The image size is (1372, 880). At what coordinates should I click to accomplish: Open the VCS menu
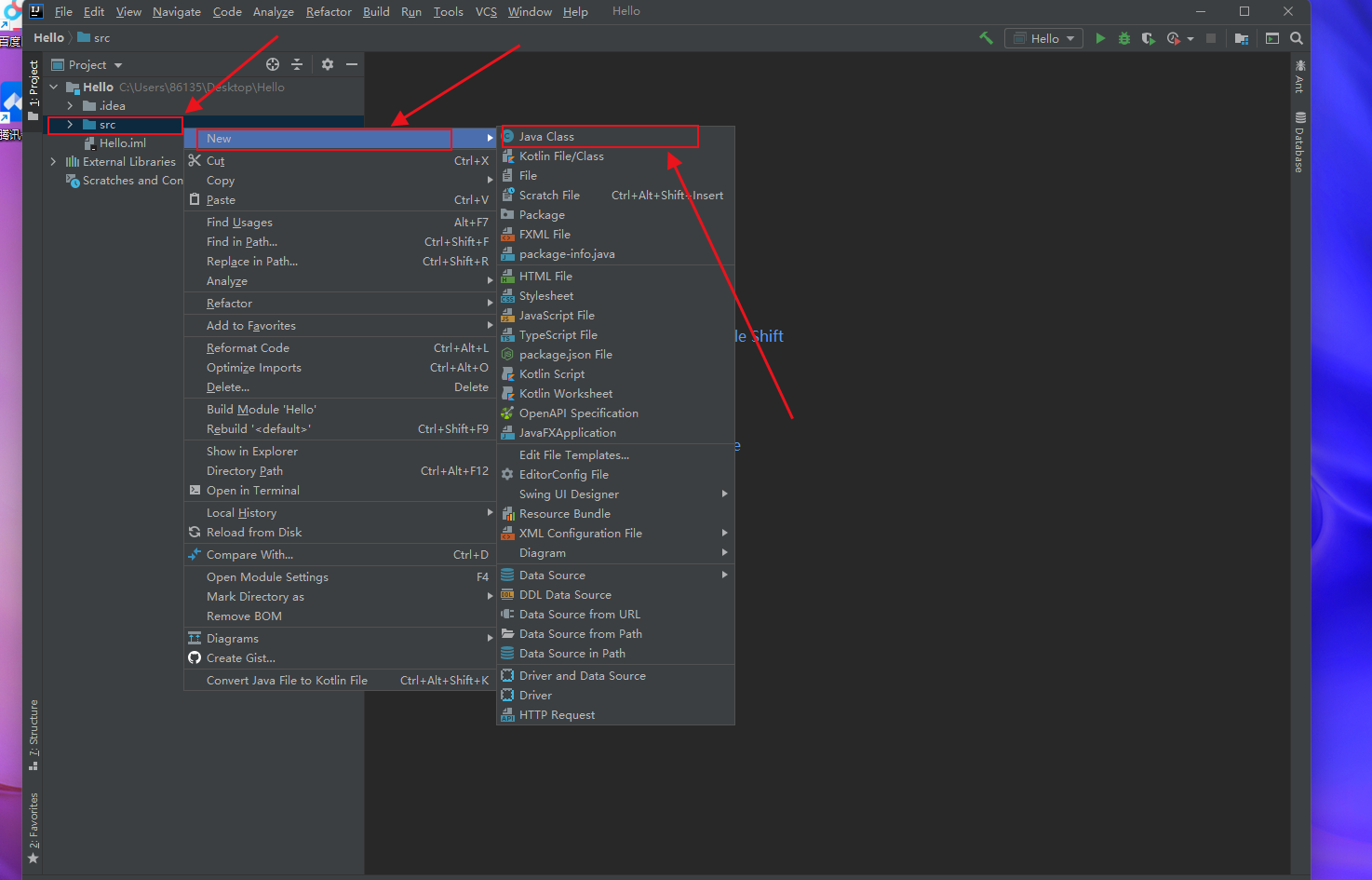point(486,11)
